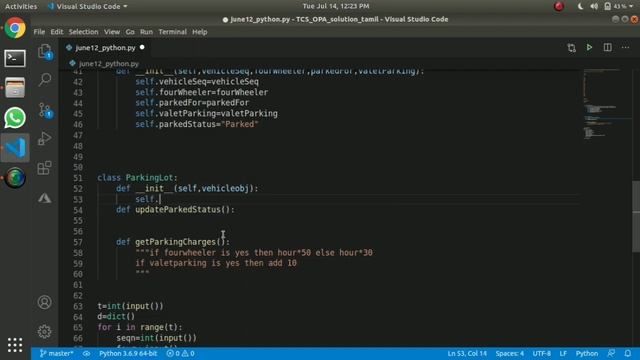Click line number 50 in gutter
The height and width of the screenshot is (360, 640).
click(x=78, y=167)
